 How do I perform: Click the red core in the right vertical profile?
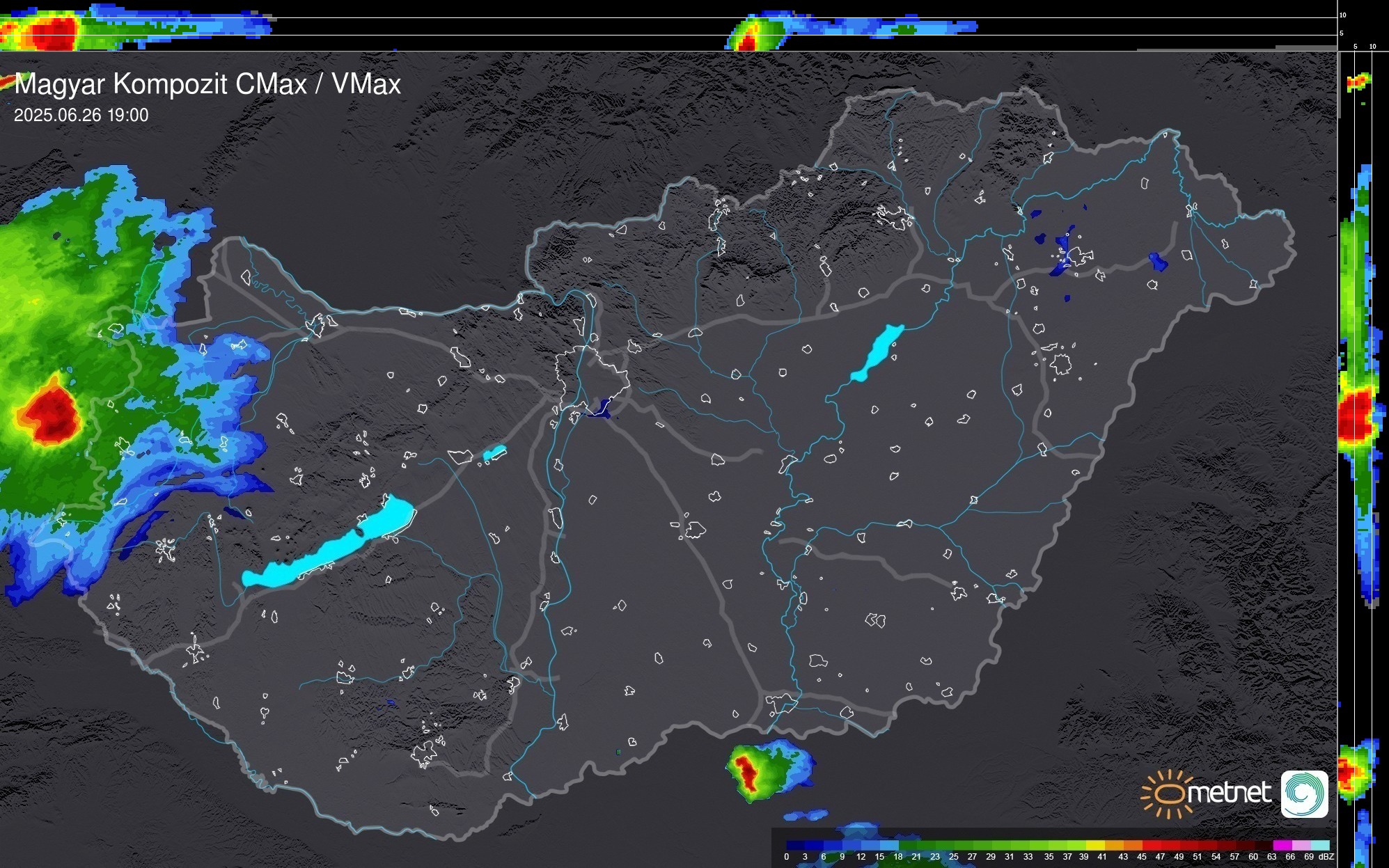pyautogui.click(x=1354, y=416)
